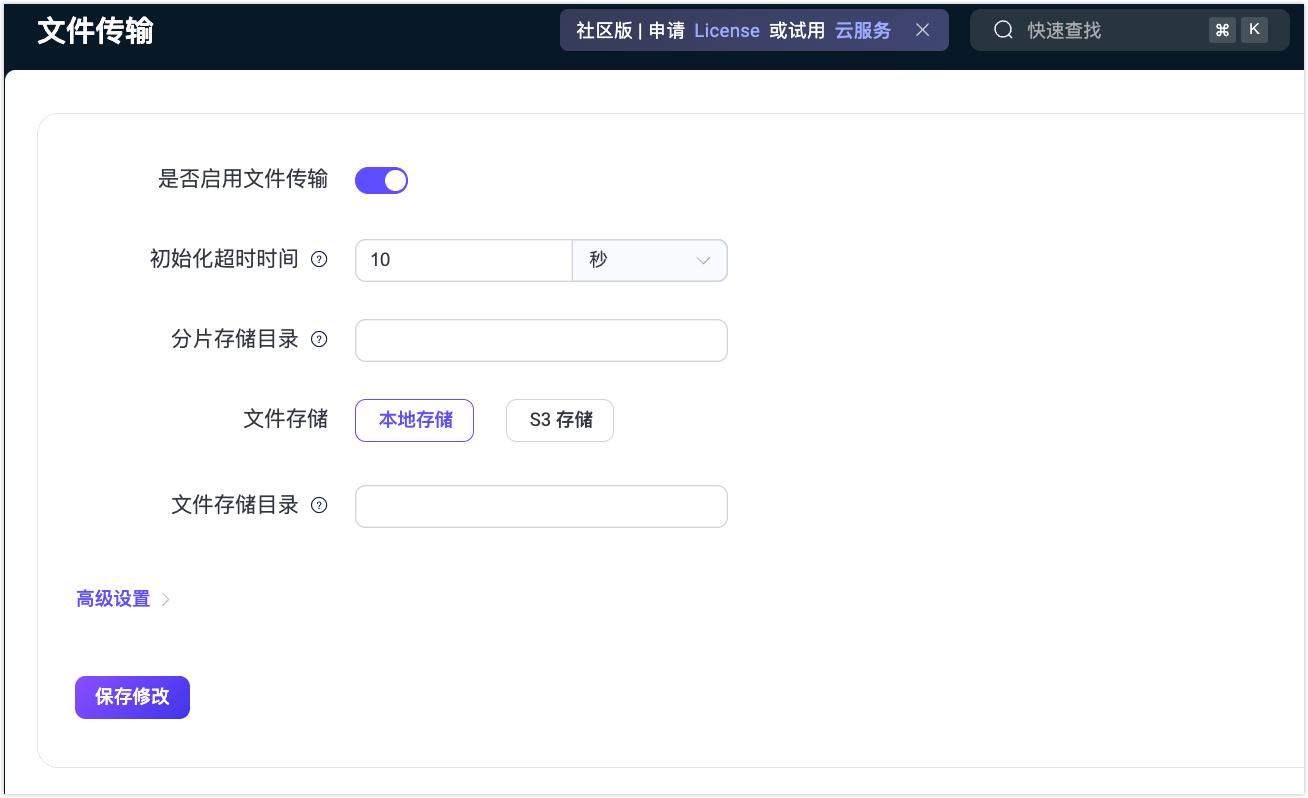Dismiss the 社区版 license banner with the X

point(922,30)
